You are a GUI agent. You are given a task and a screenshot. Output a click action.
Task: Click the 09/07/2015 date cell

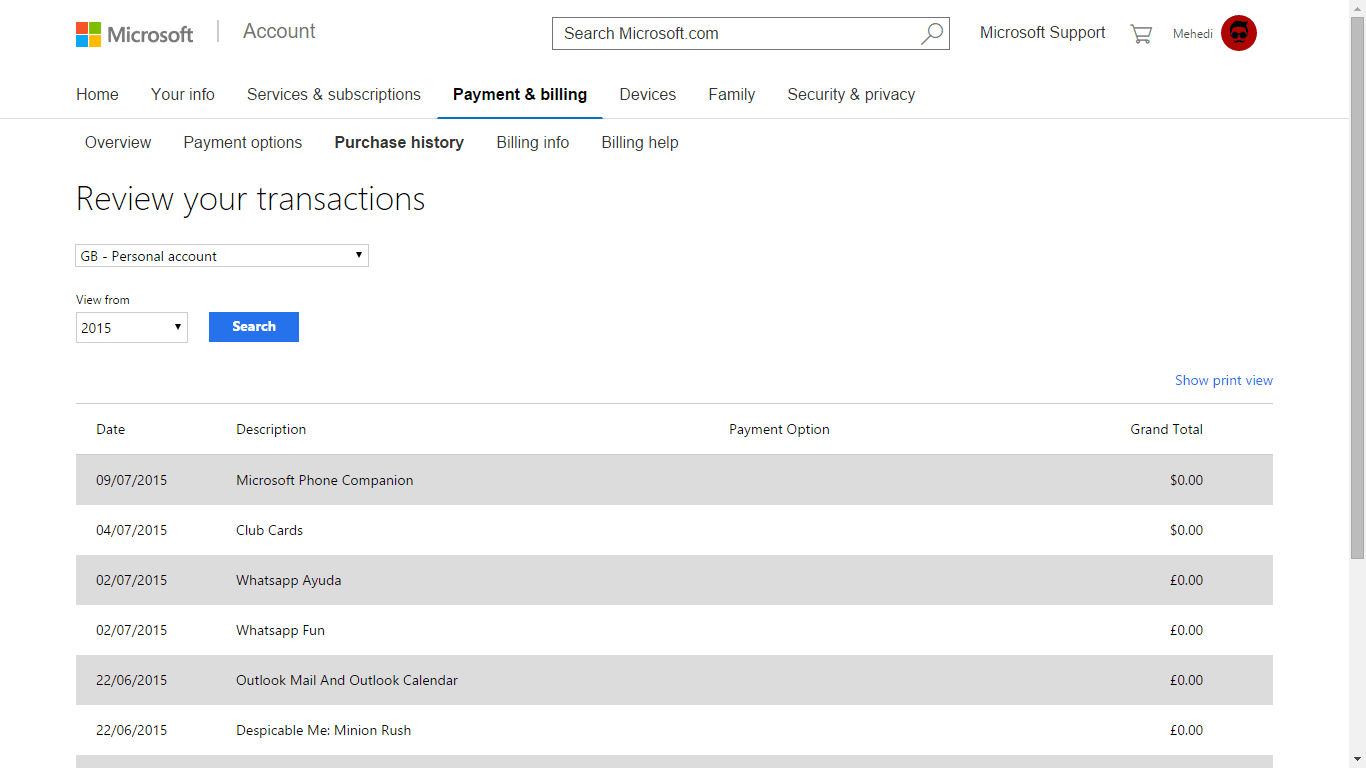[132, 480]
